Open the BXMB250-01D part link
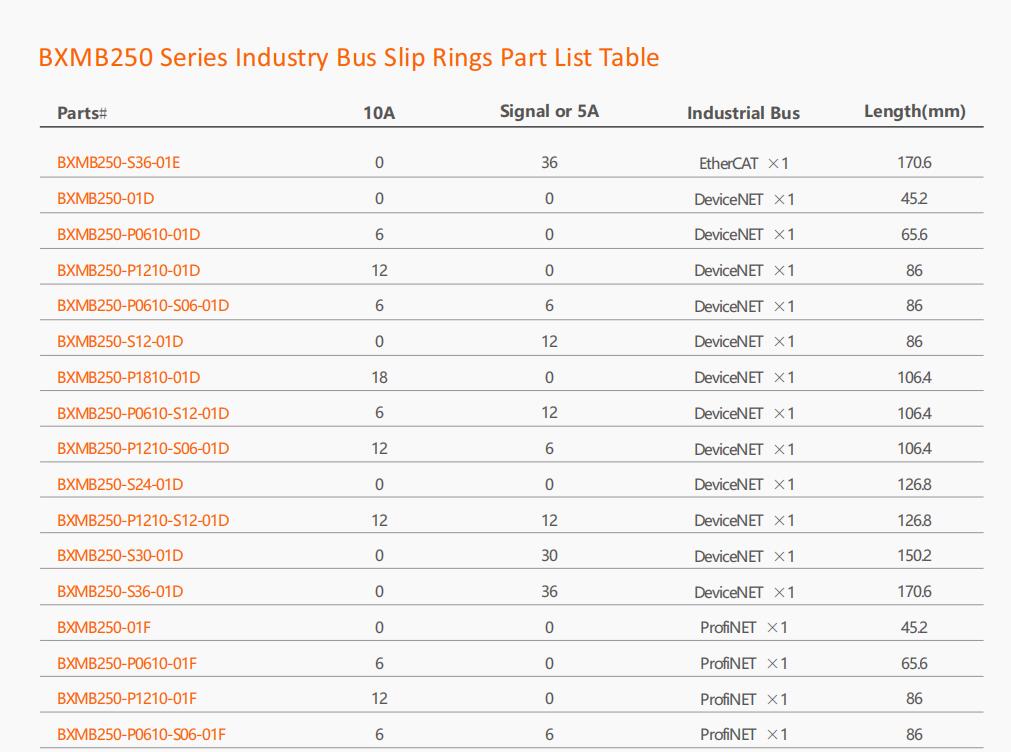Viewport: 1011px width, 752px height. (105, 199)
